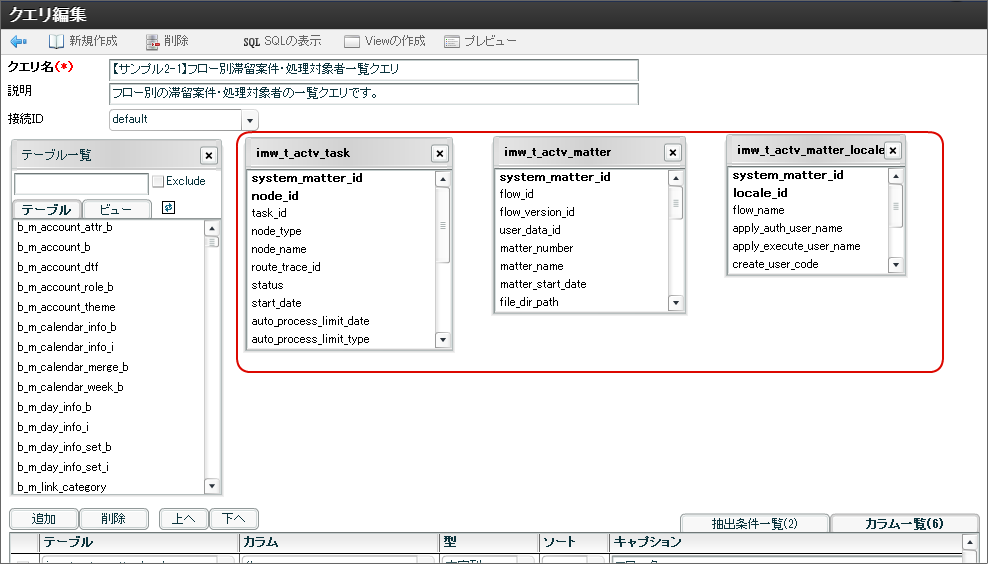Click scroll-up arrow in imw_t_actv_matter box
Viewport: 988px width, 564px height.
coord(675,178)
